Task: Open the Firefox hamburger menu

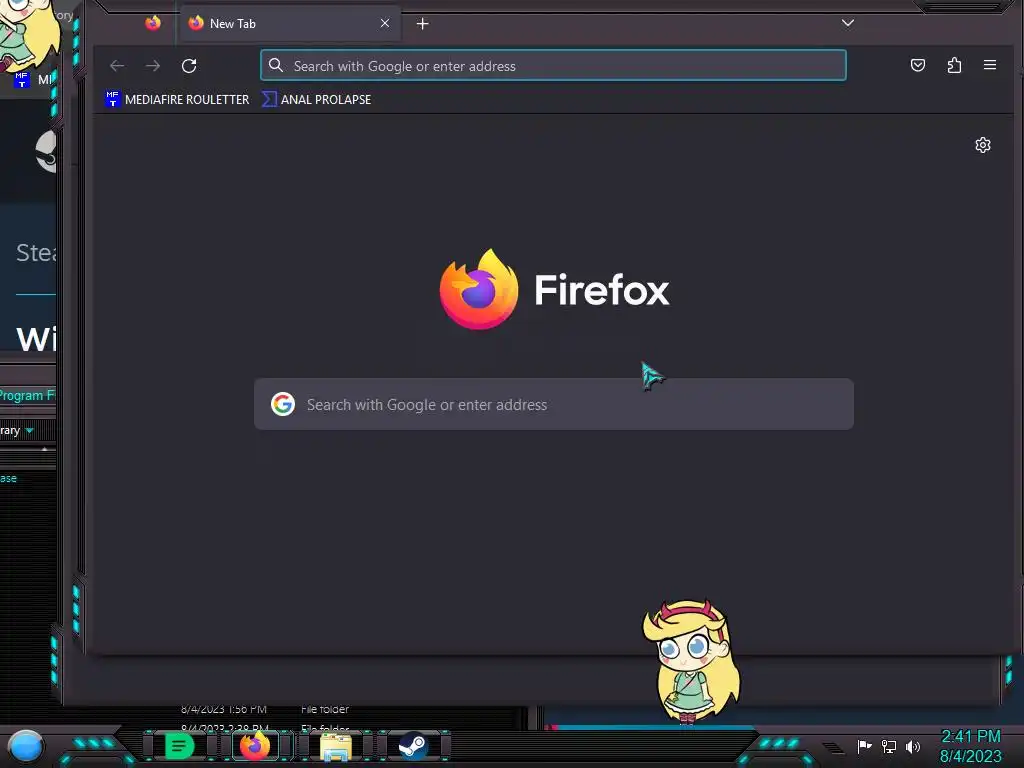Action: point(990,65)
